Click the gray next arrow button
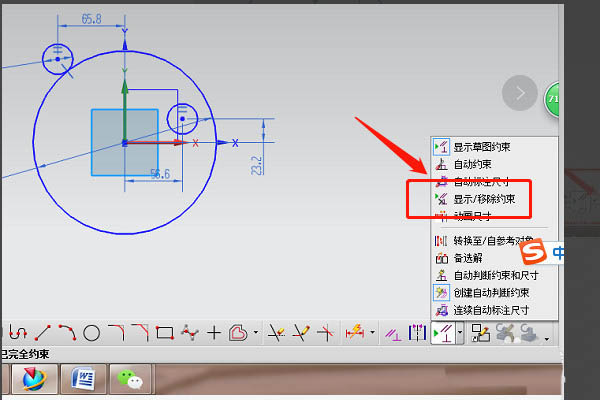This screenshot has width=600, height=400. [x=520, y=93]
